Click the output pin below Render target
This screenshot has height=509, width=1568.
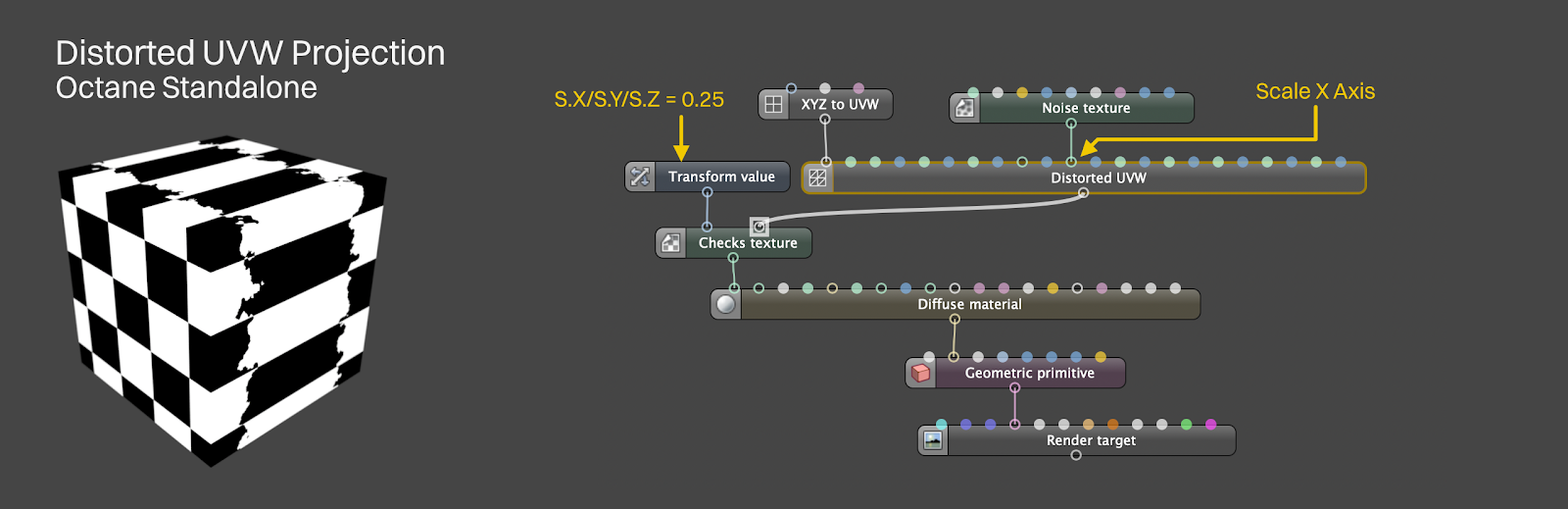pyautogui.click(x=1076, y=455)
